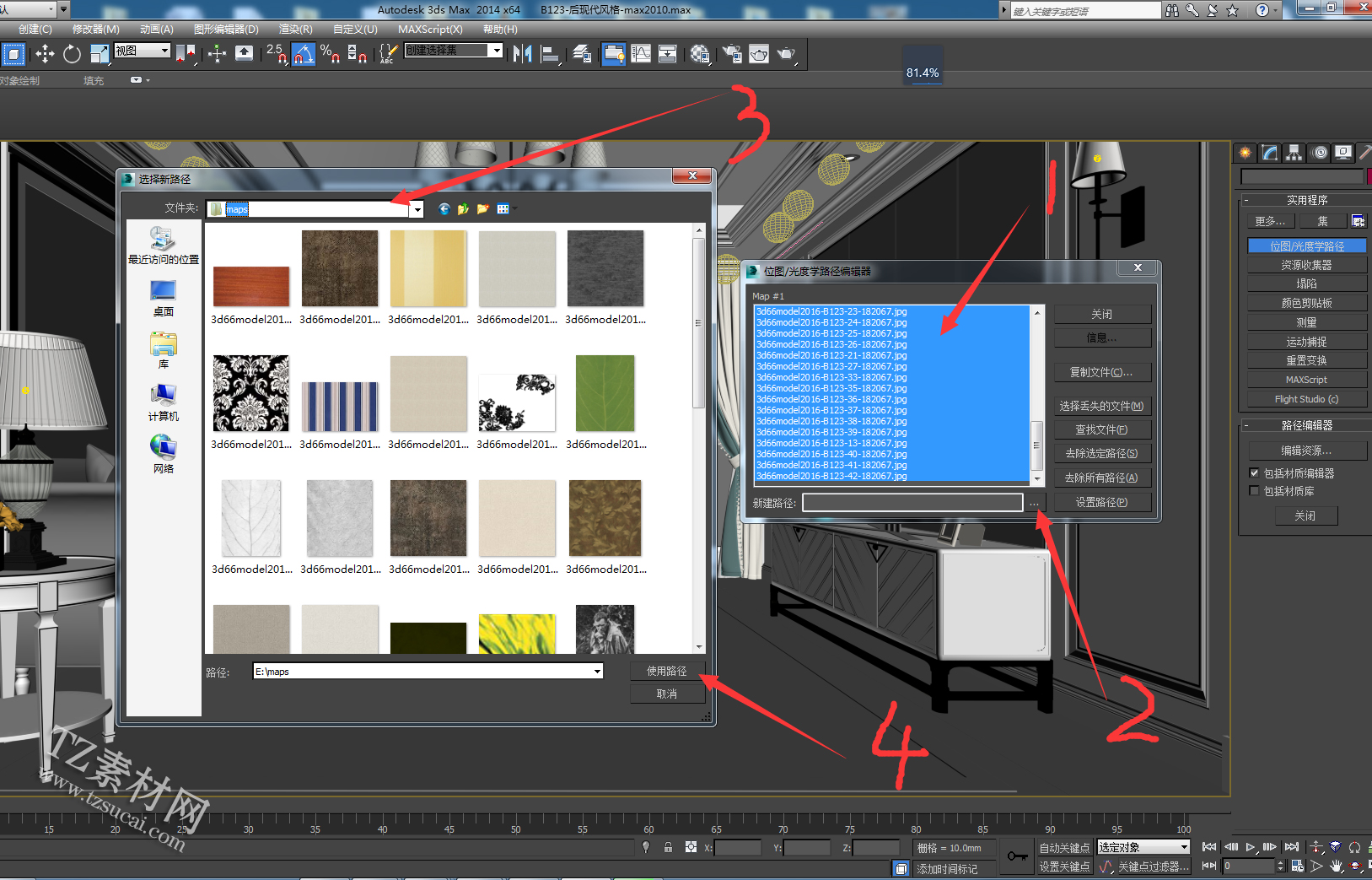Open the Hierarchy command panel tab
This screenshot has height=880, width=1372.
click(1294, 153)
